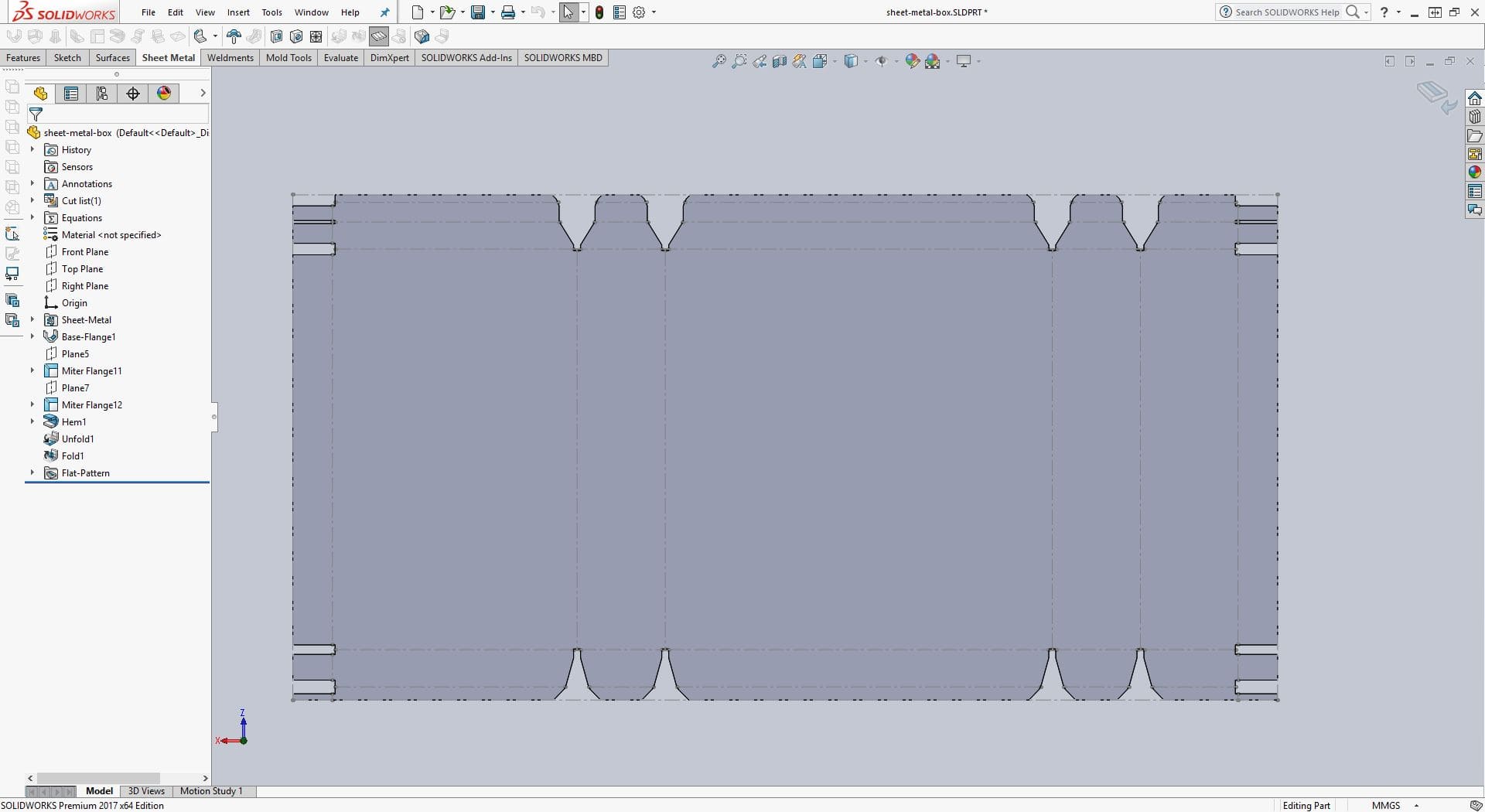Expand the Hem1 feature

point(32,421)
